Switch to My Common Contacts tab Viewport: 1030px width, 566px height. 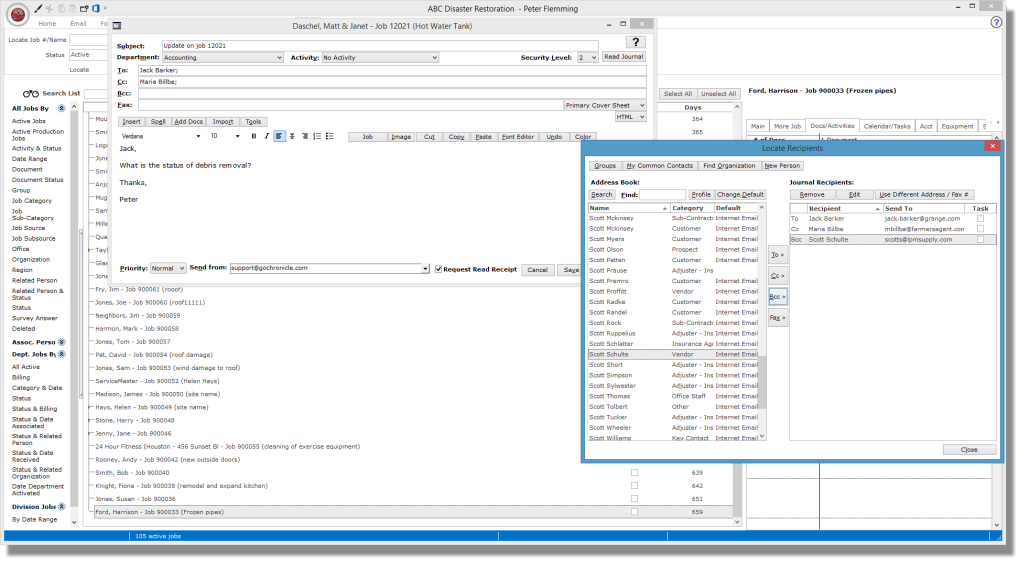(x=660, y=166)
